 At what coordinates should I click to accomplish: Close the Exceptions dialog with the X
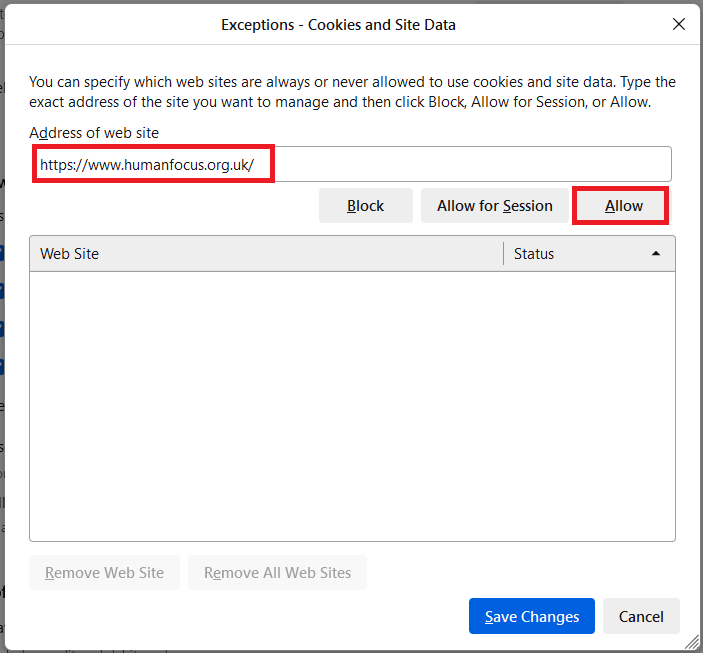(679, 24)
